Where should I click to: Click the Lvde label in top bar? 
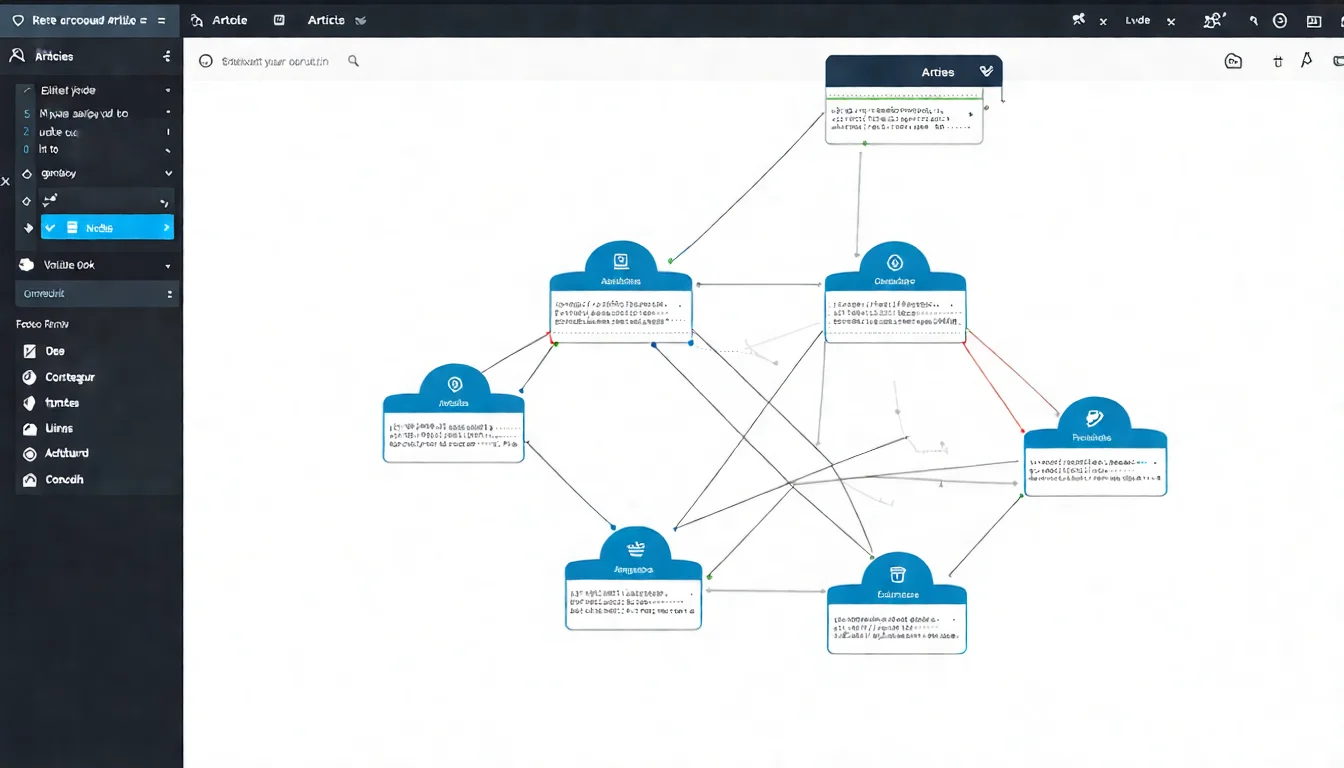pyautogui.click(x=1138, y=20)
